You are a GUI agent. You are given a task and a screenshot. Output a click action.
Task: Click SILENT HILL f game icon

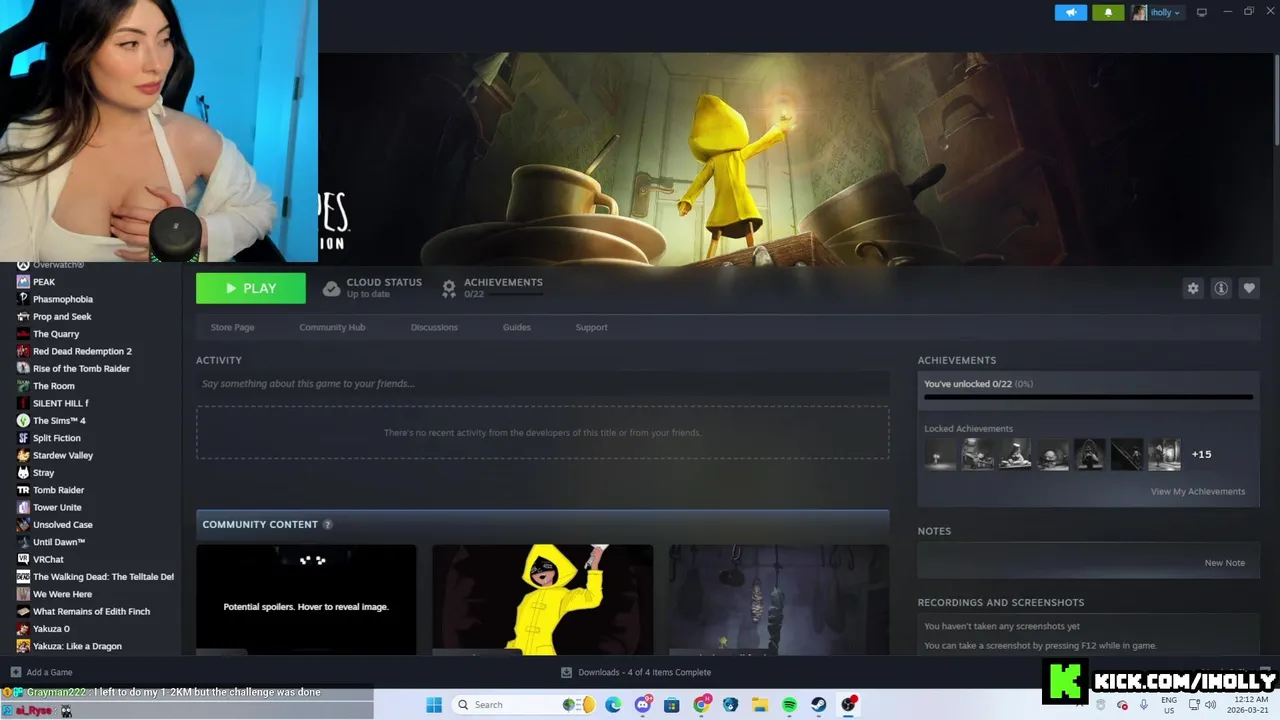coord(23,403)
